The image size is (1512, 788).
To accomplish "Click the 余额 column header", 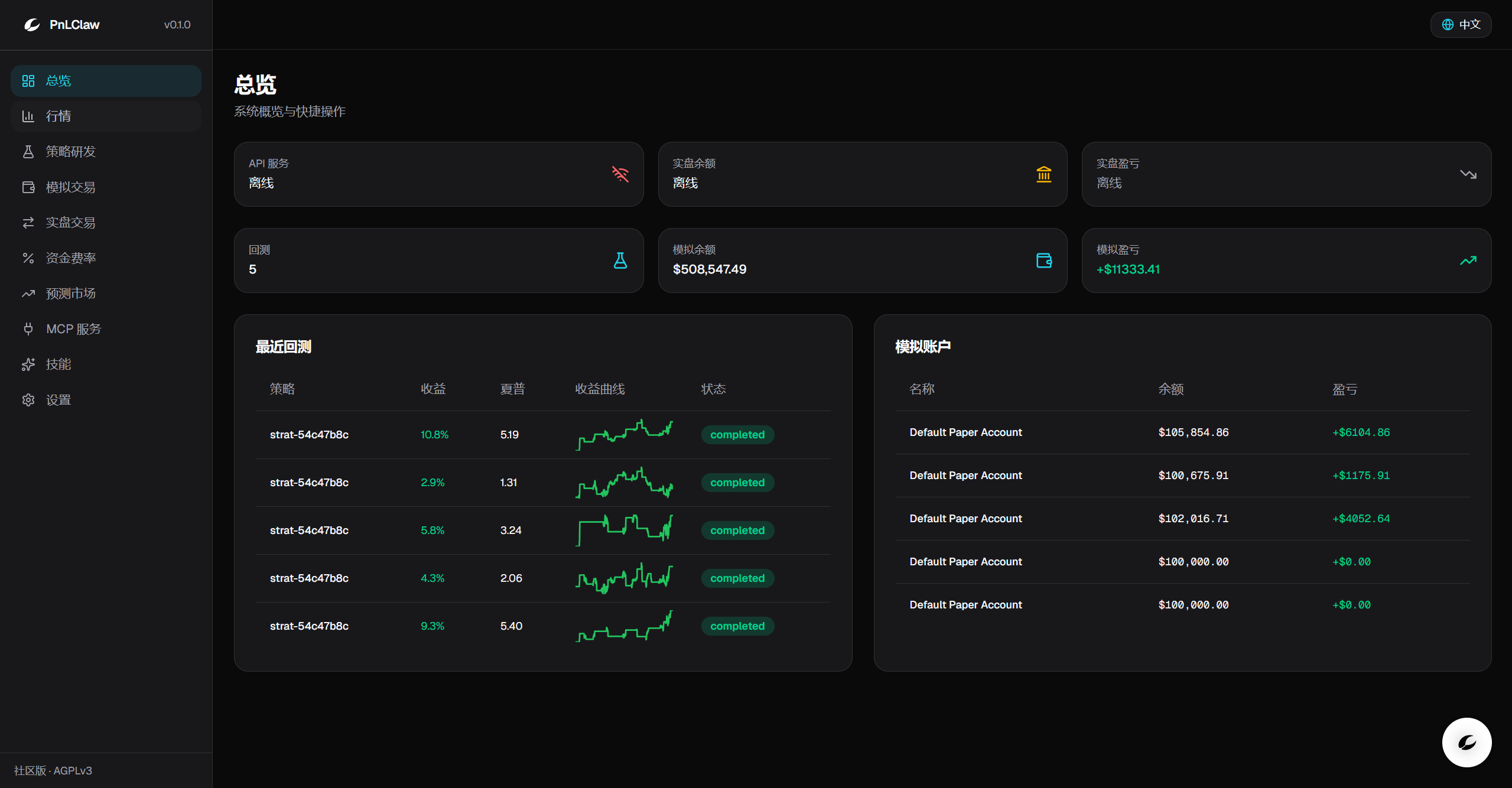I will point(1170,389).
